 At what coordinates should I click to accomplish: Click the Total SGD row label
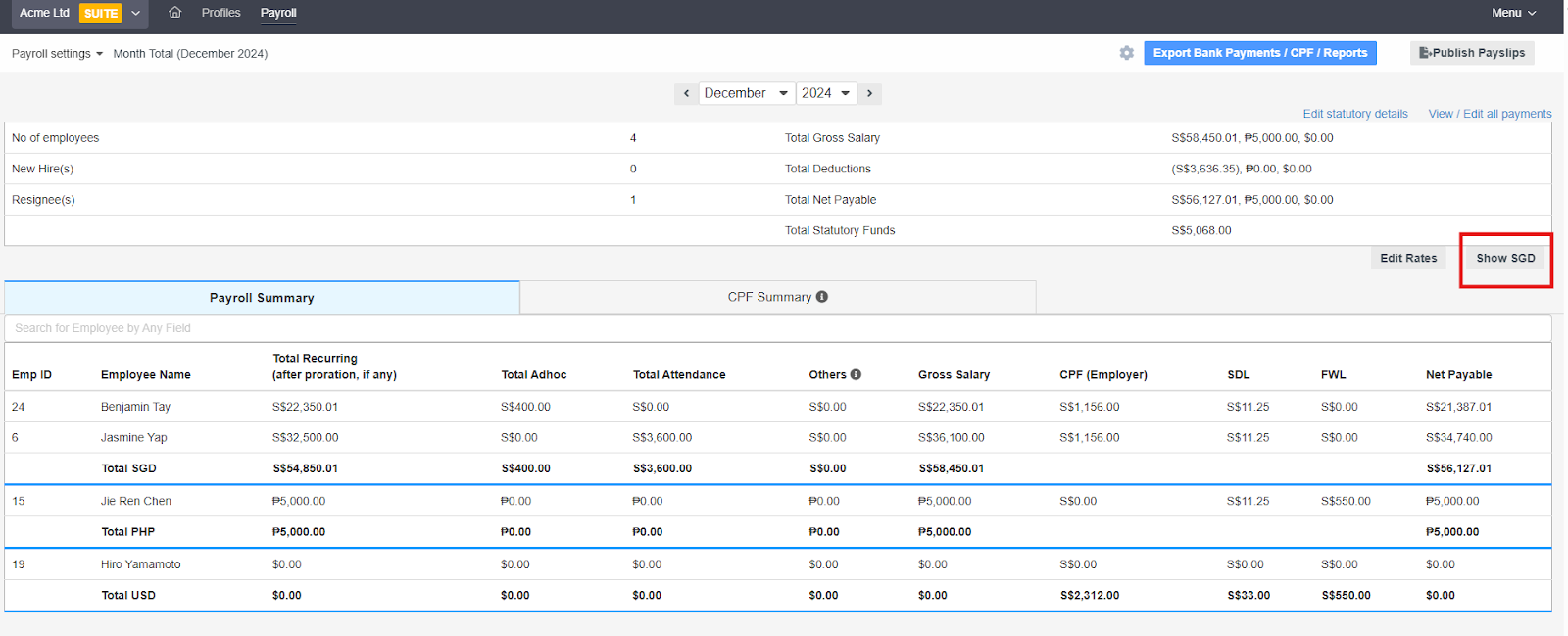coord(128,468)
